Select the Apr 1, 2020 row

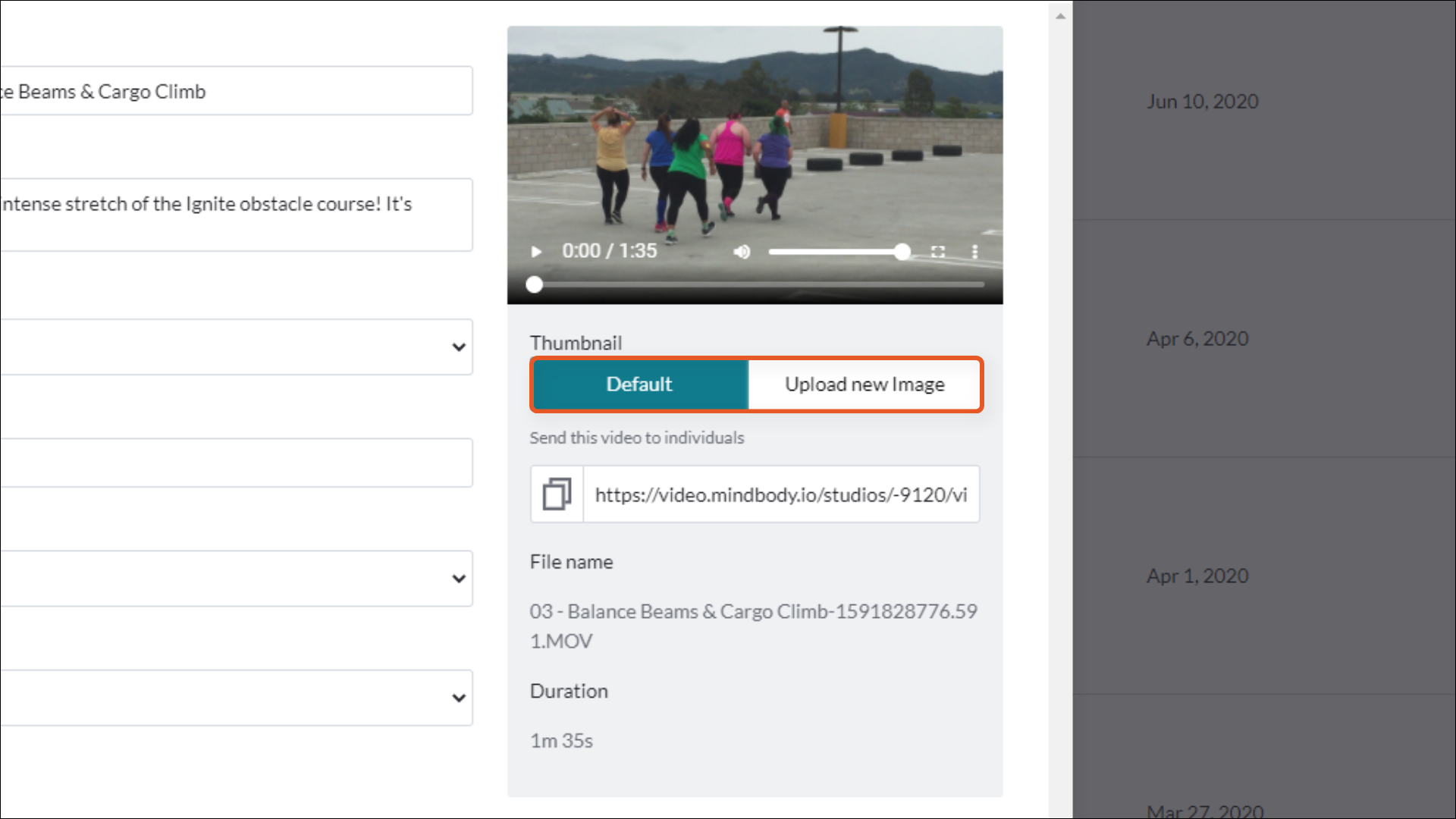(x=1264, y=576)
